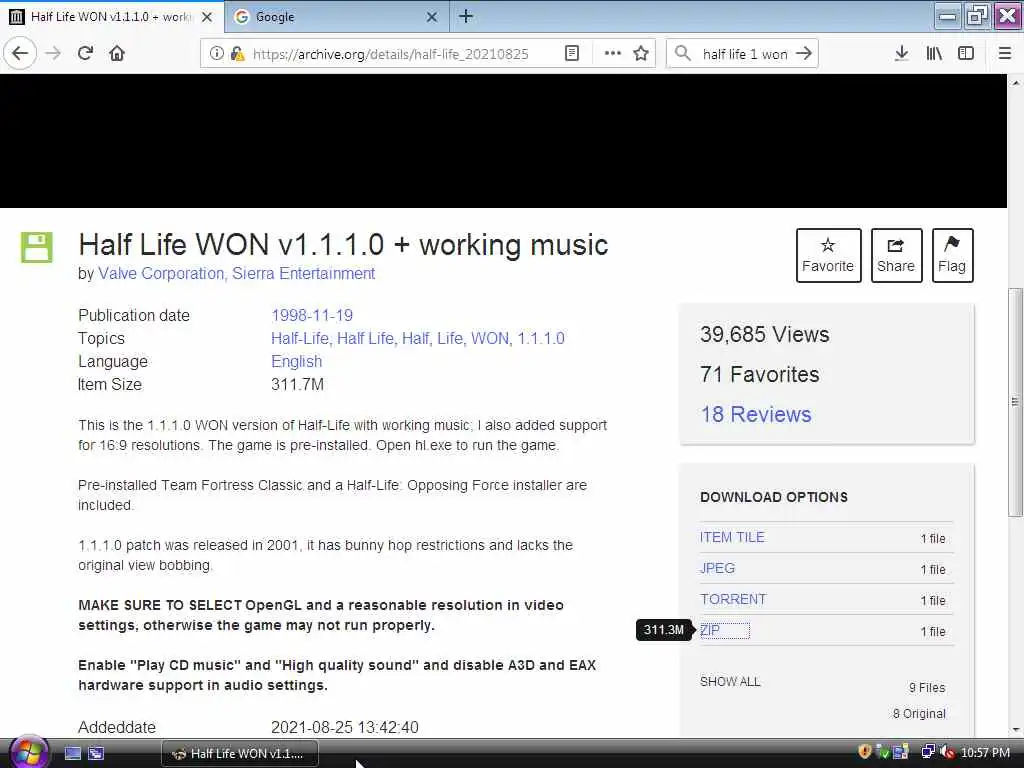Viewport: 1024px width, 768px height.
Task: Download the JPEG file
Action: pos(717,568)
